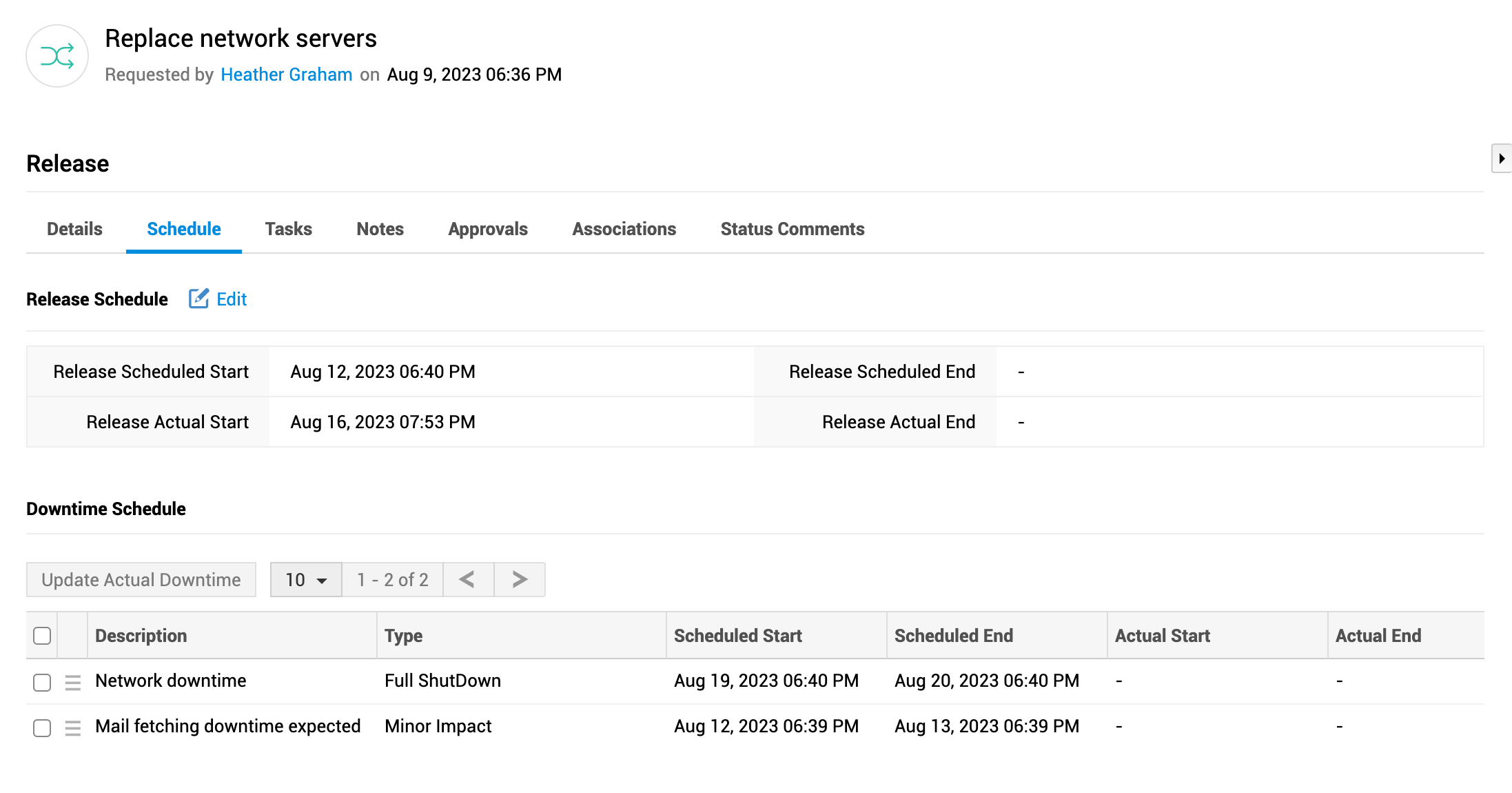This screenshot has height=793, width=1512.
Task: Open the rows-per-page dropdown showing 10
Action: coord(306,579)
